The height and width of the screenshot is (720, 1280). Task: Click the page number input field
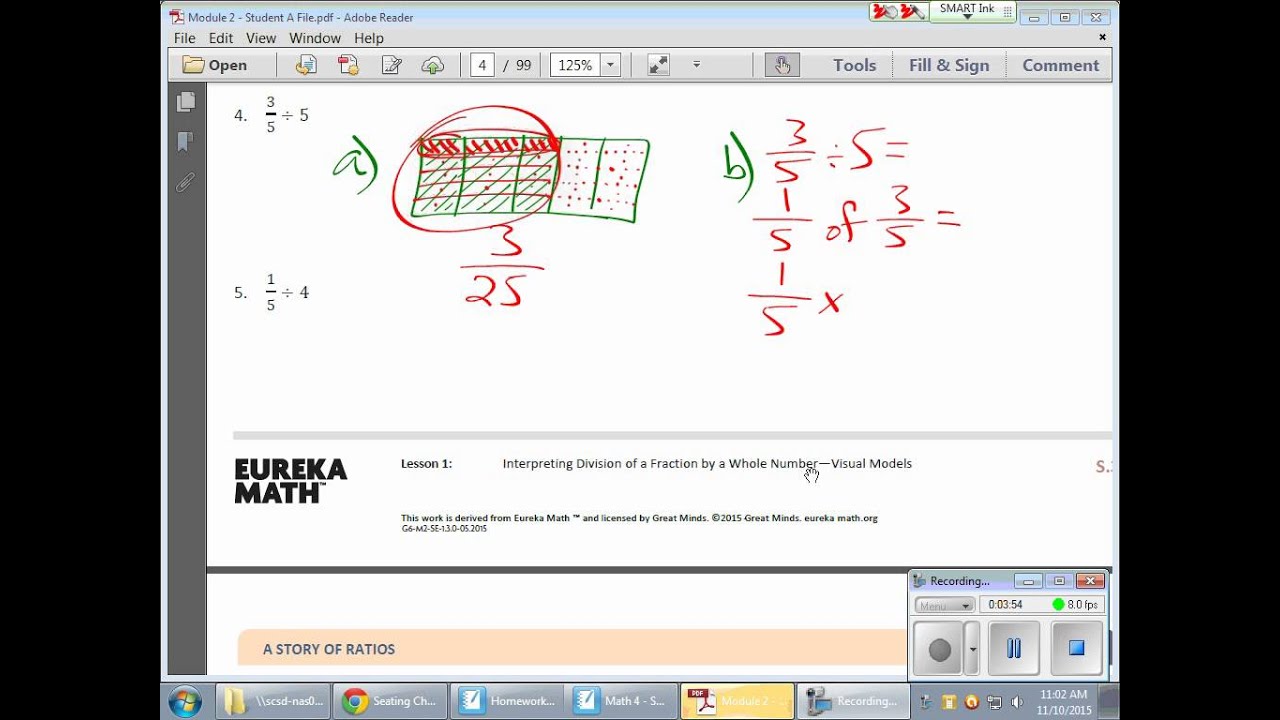point(483,65)
